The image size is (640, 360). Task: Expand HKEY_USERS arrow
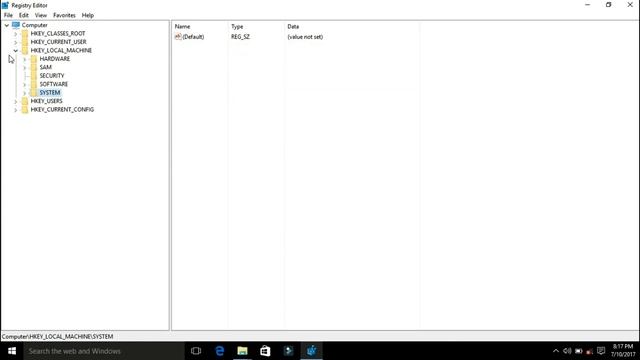(x=16, y=101)
